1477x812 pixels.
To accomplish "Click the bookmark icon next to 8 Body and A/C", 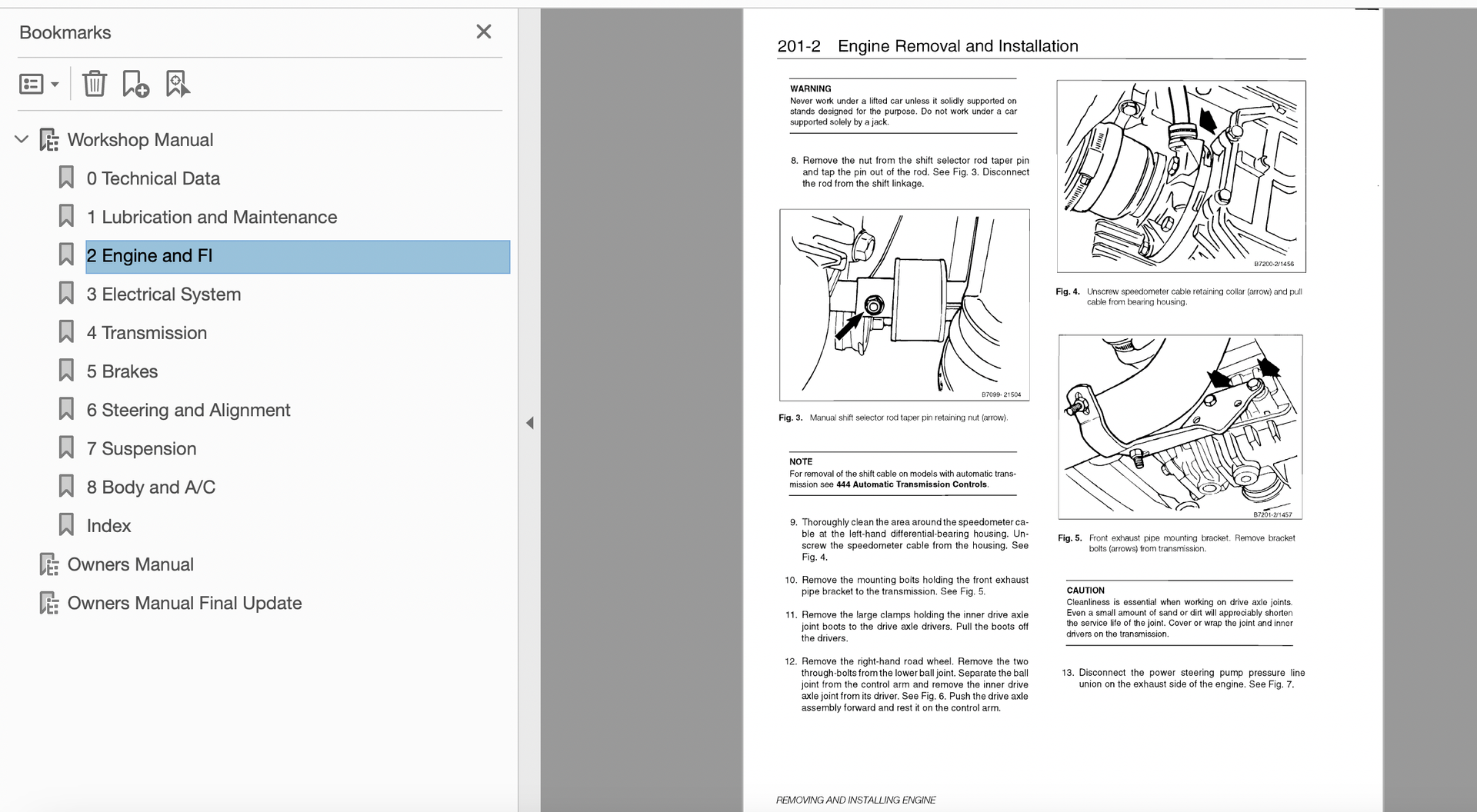I will click(66, 487).
